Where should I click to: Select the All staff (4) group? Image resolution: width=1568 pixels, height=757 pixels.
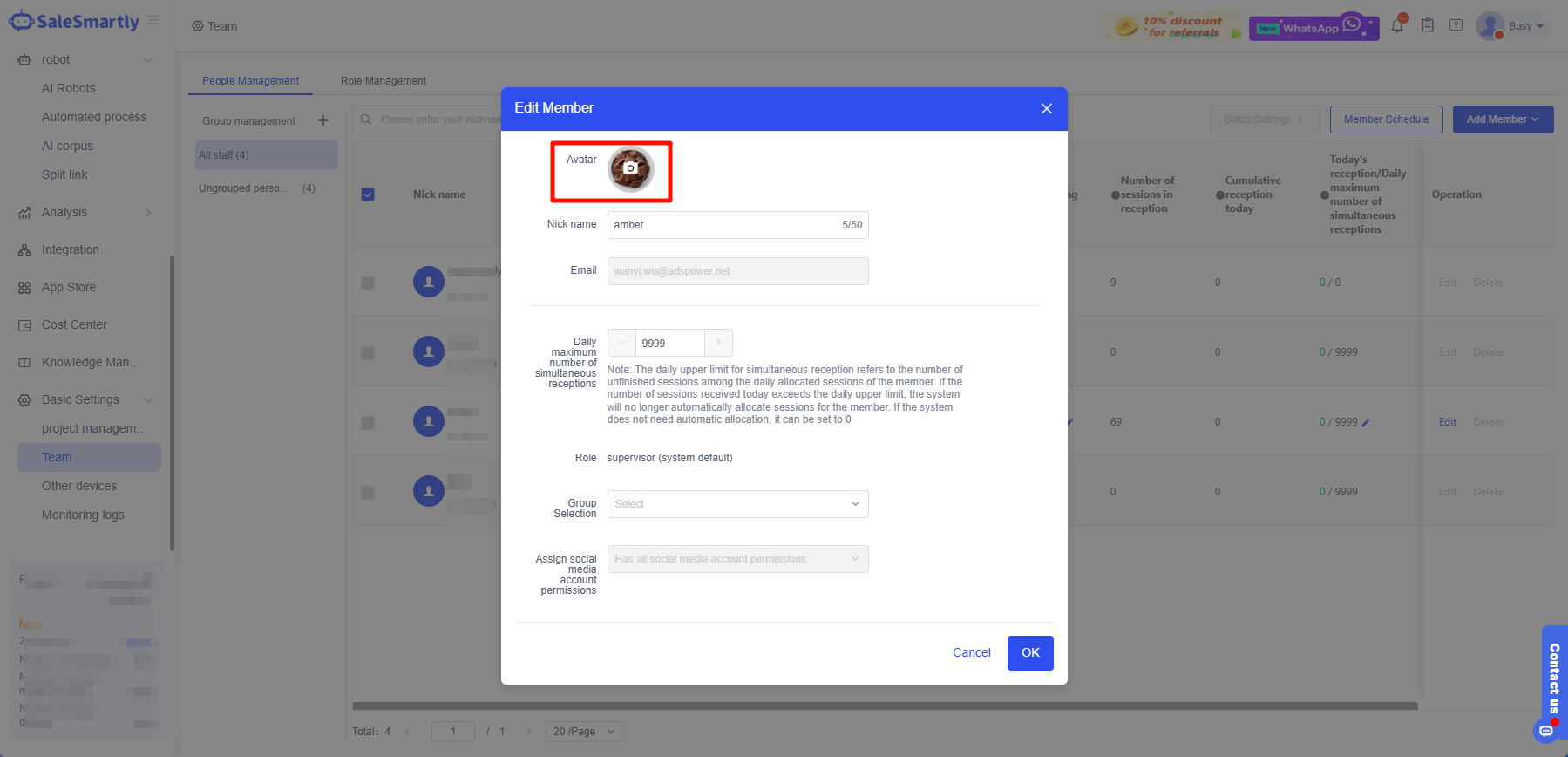pyautogui.click(x=267, y=155)
